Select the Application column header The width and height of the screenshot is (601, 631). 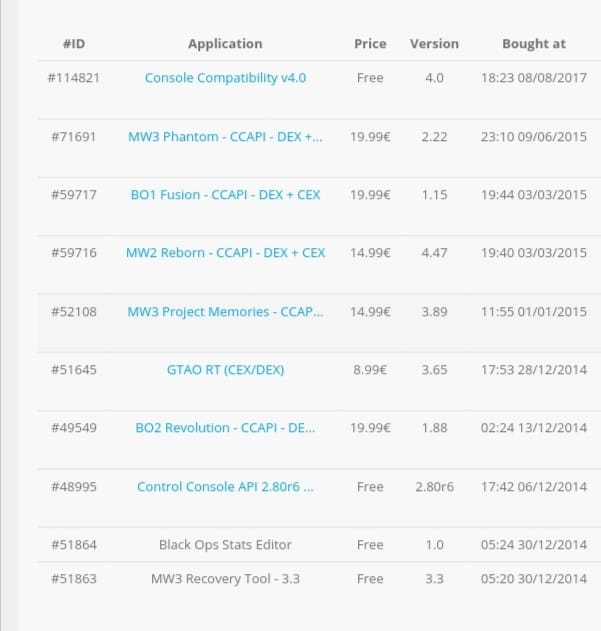pyautogui.click(x=225, y=43)
